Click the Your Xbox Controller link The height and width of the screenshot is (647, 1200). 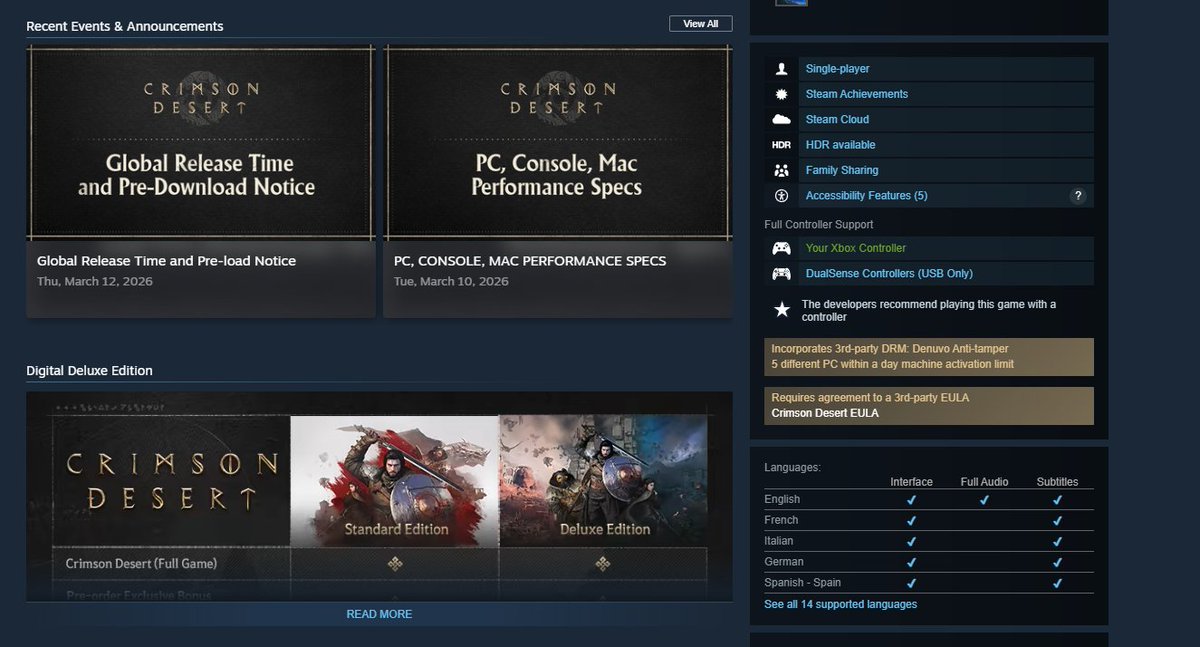click(855, 248)
